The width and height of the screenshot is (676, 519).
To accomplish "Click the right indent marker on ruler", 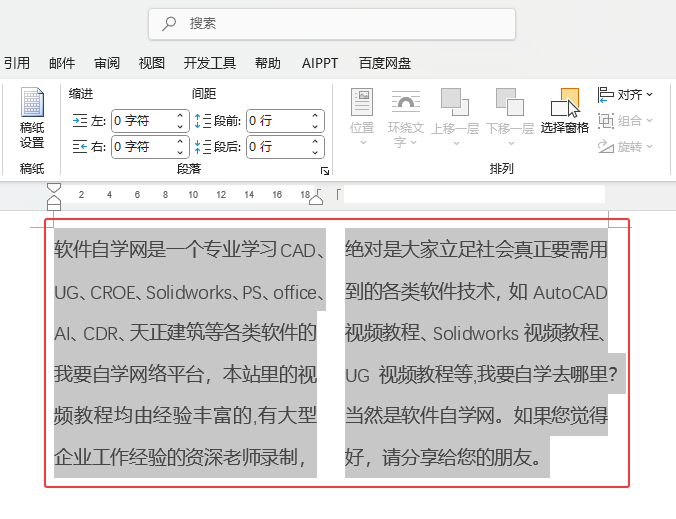I will pyautogui.click(x=316, y=200).
